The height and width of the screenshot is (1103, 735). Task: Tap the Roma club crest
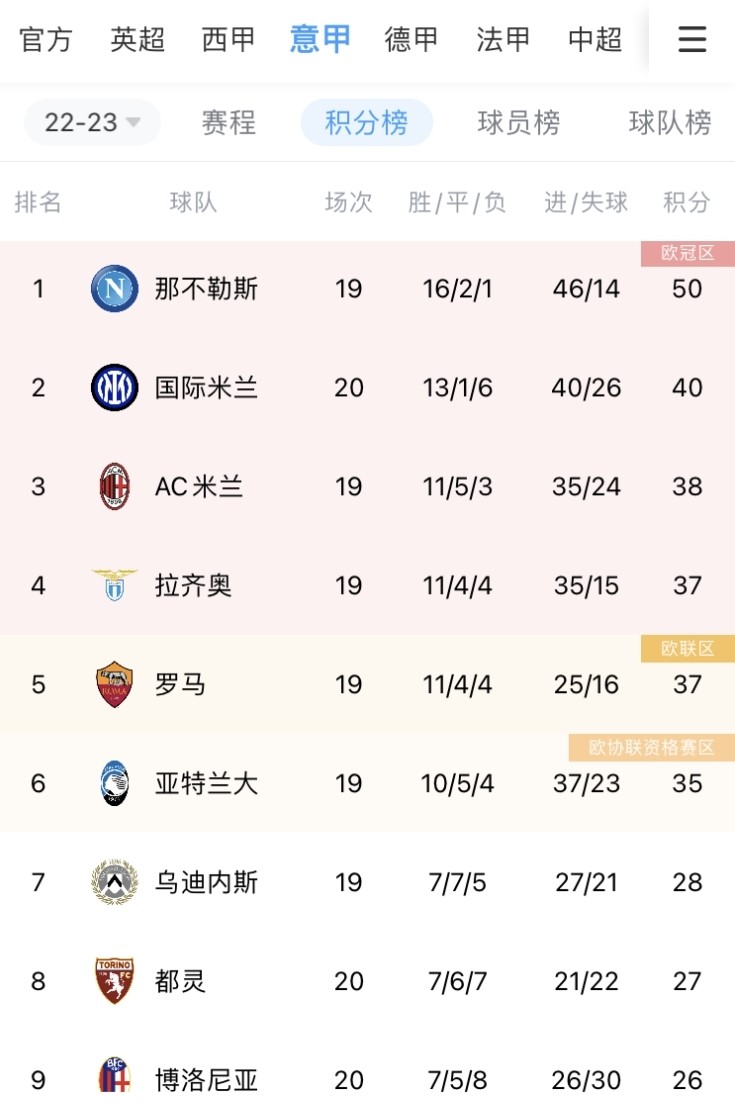(115, 685)
